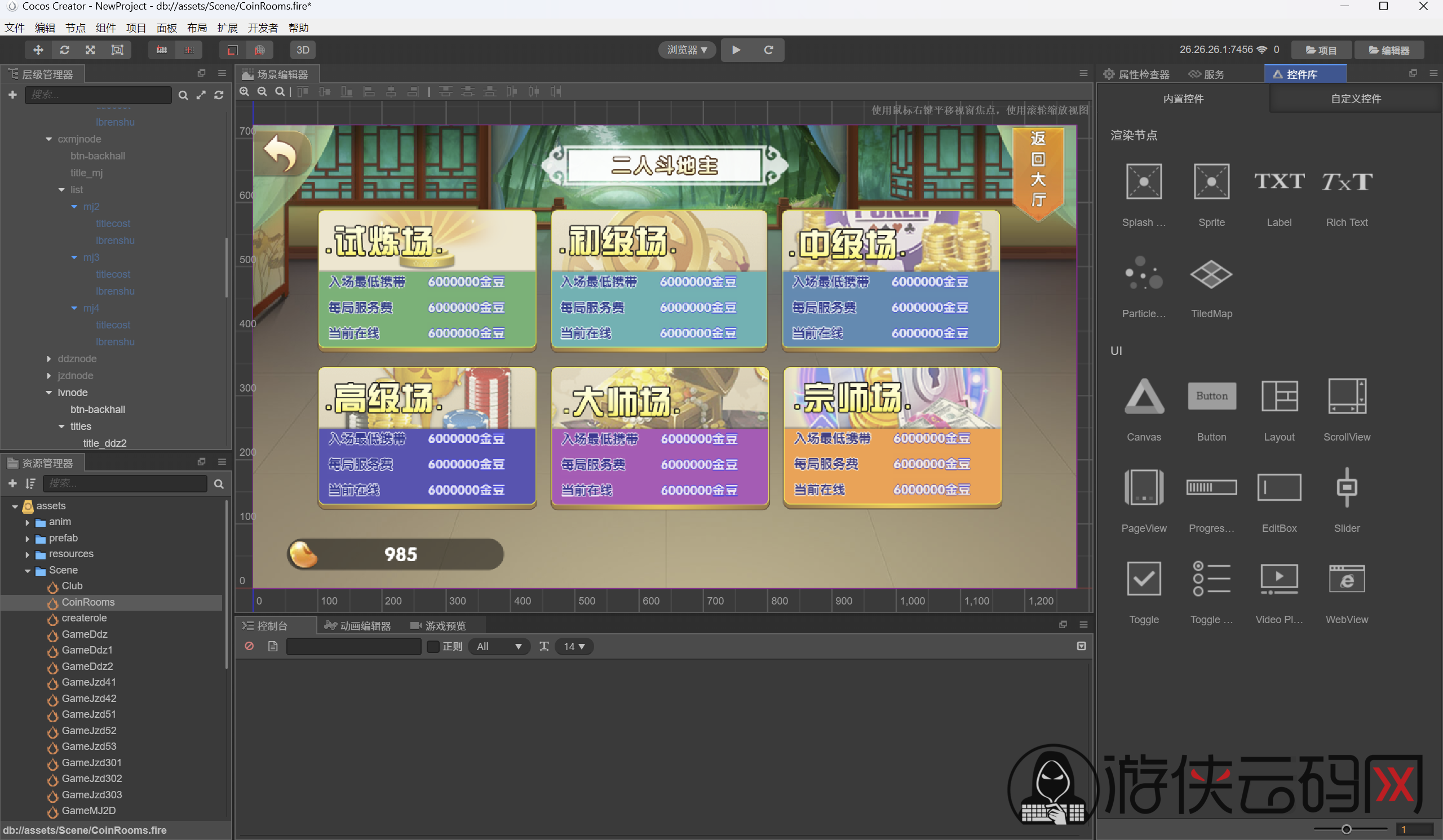Toggle 3D scene view mode
The image size is (1443, 840).
point(302,50)
